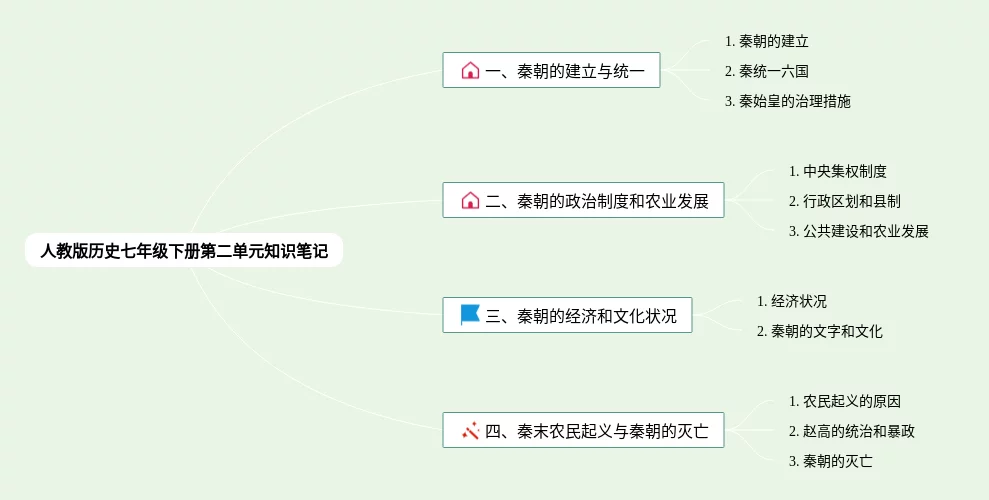Viewport: 989px width, 500px height.
Task: Click subtopic 2. 行政区划和县制
Action: 844,201
